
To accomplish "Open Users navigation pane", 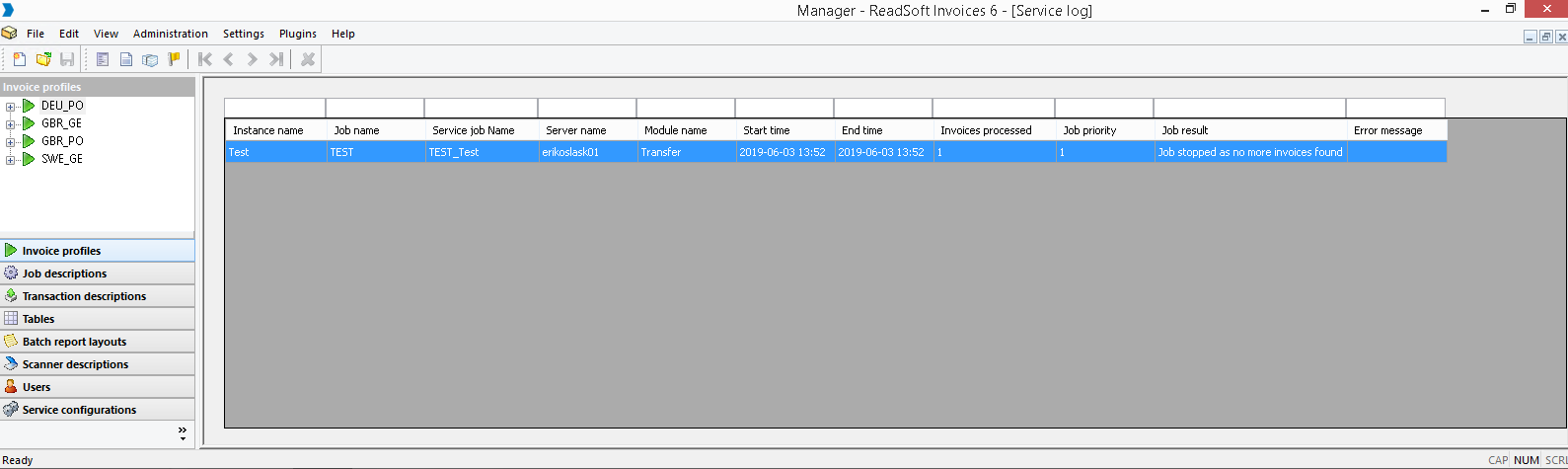I will click(x=97, y=387).
